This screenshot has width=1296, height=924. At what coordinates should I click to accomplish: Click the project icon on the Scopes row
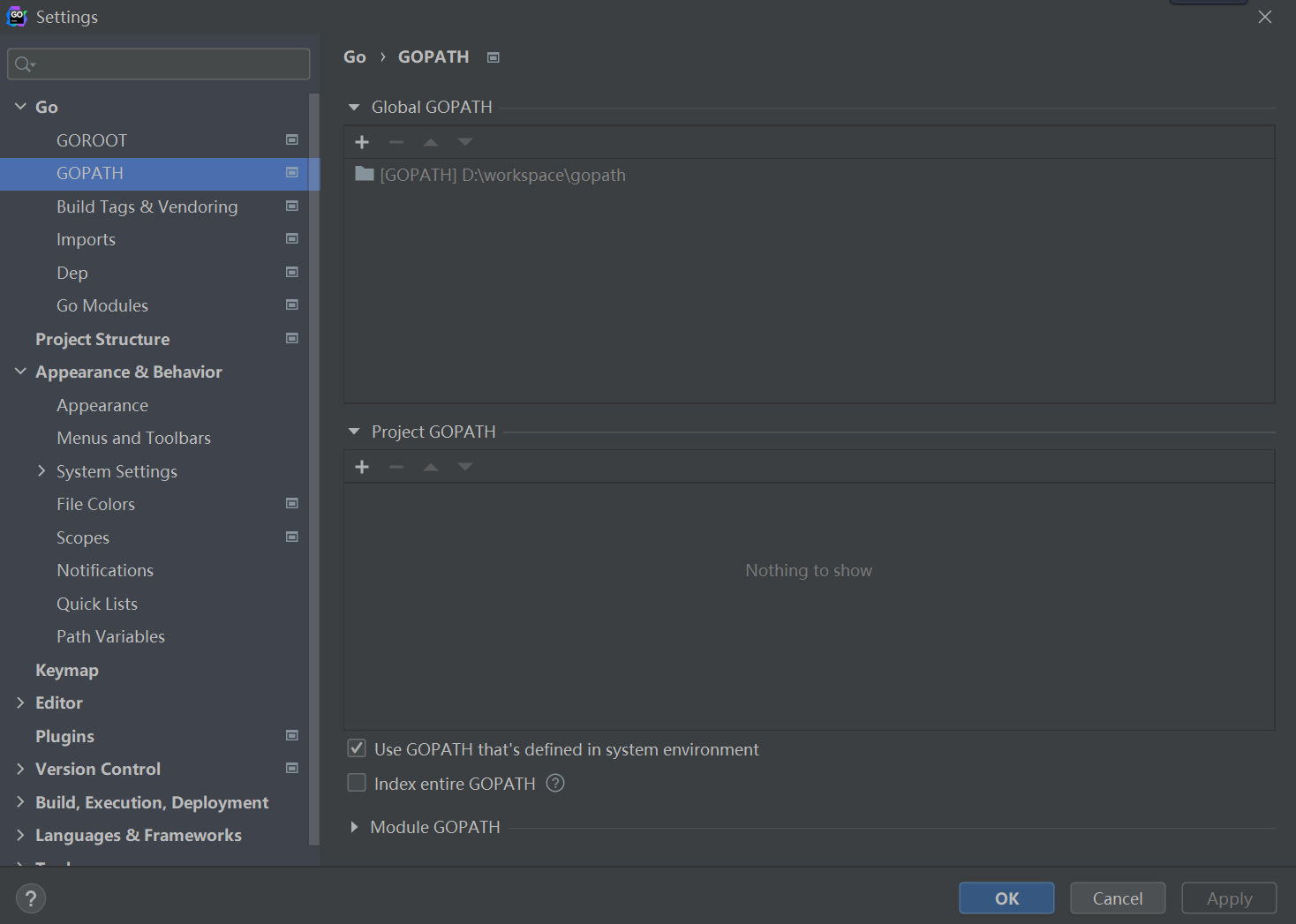[x=292, y=537]
